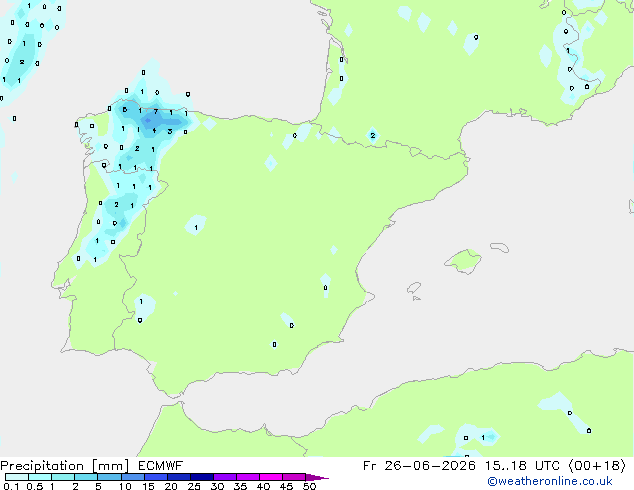Screen dimensions: 634x490
Task: Click the '4' precipitation value on map
Action: point(154,130)
